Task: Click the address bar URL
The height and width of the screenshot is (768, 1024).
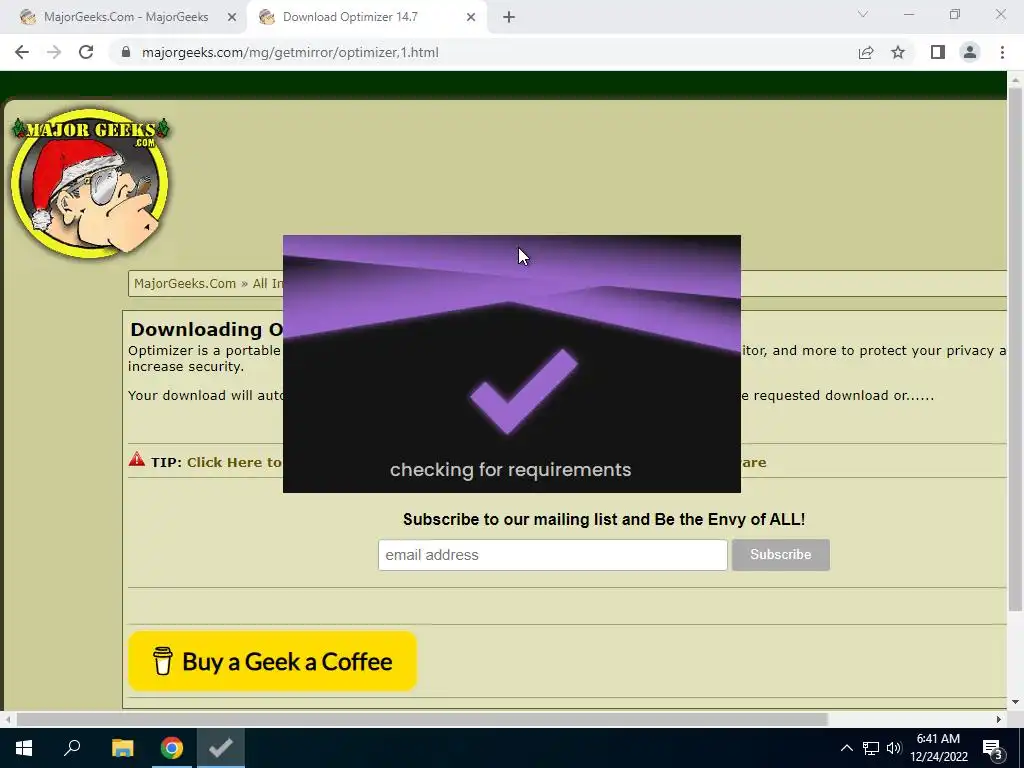Action: (x=290, y=52)
